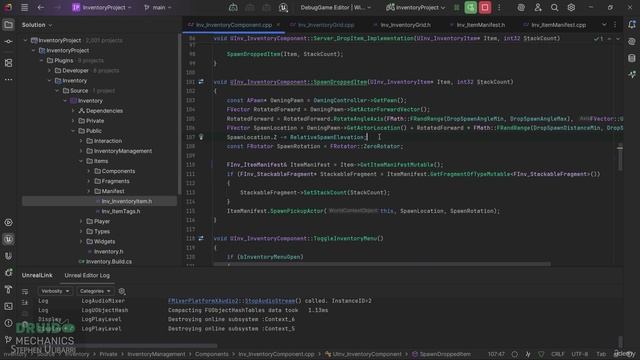Open the Structure tool window icon
This screenshot has width=640, height=360.
coord(8,63)
